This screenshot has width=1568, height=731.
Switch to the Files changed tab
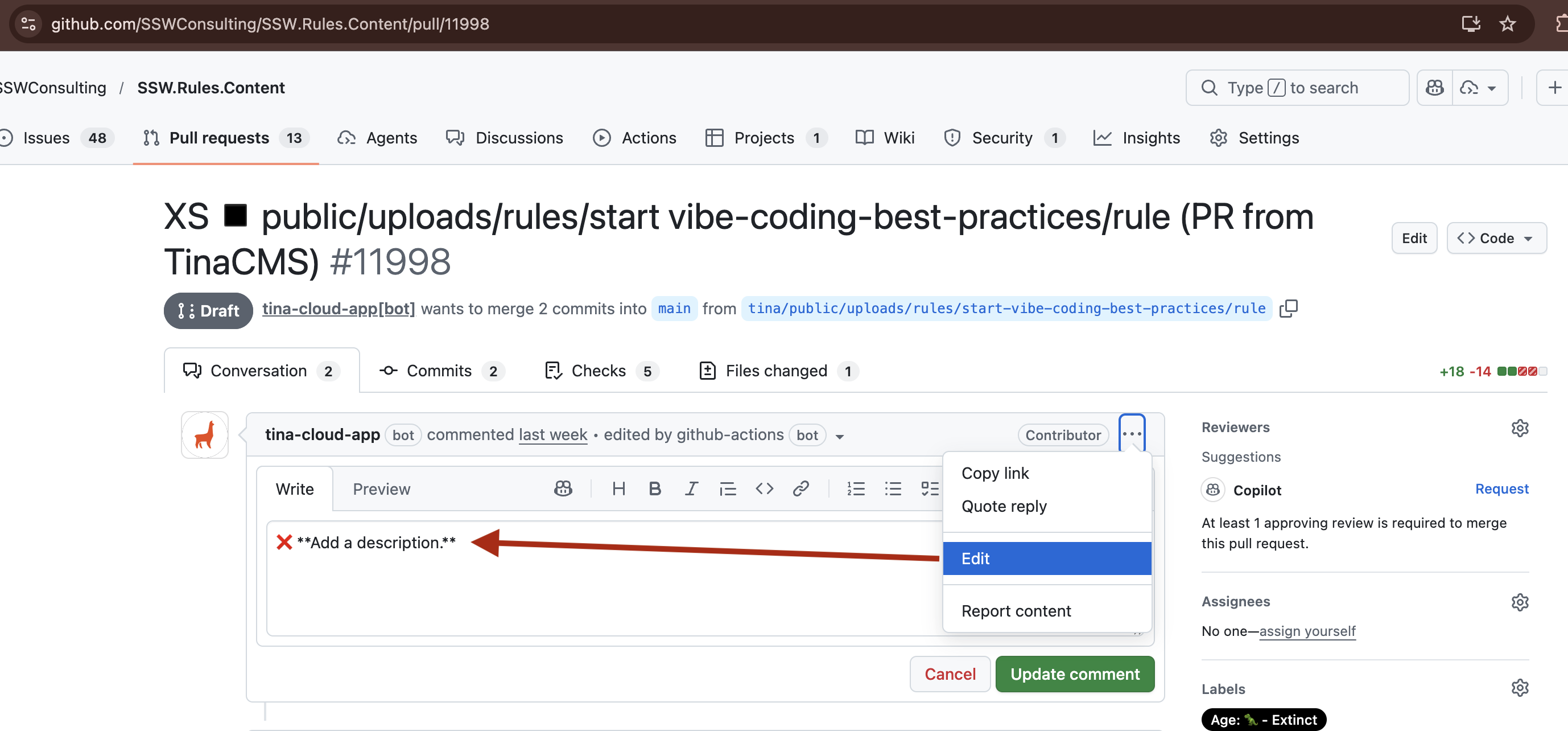point(777,371)
